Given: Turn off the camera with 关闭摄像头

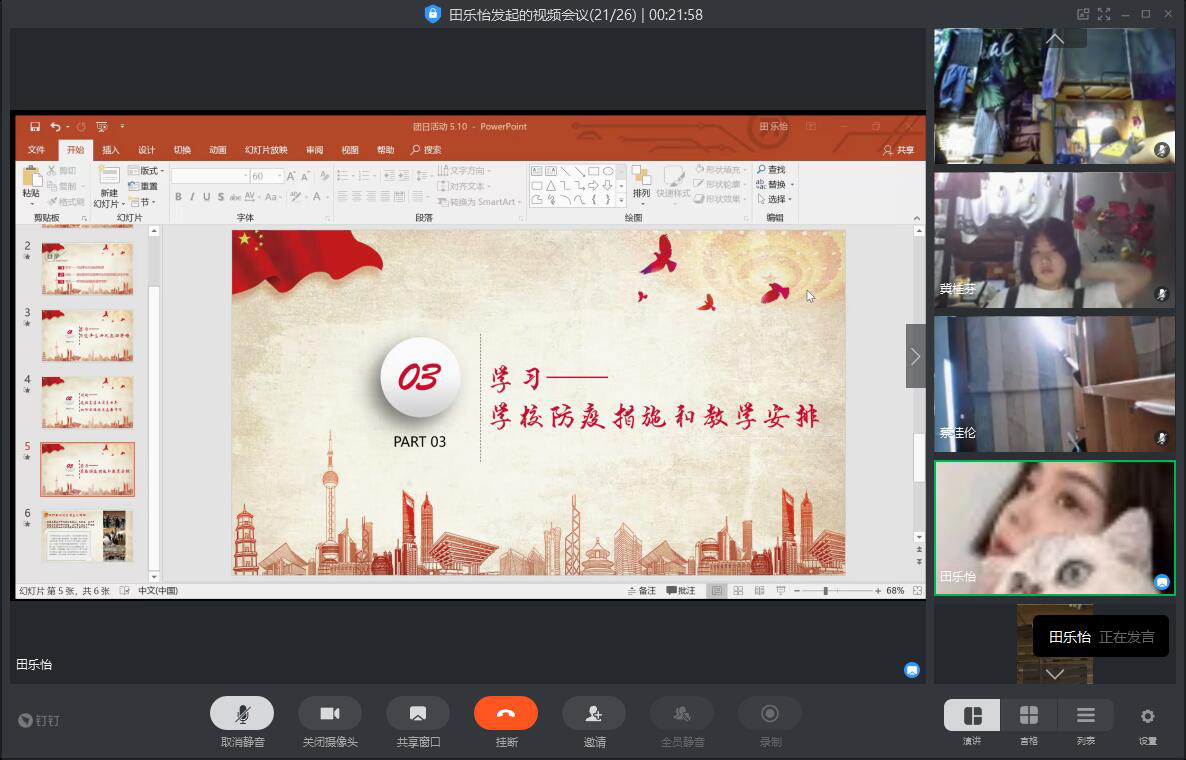Looking at the screenshot, I should (x=330, y=713).
